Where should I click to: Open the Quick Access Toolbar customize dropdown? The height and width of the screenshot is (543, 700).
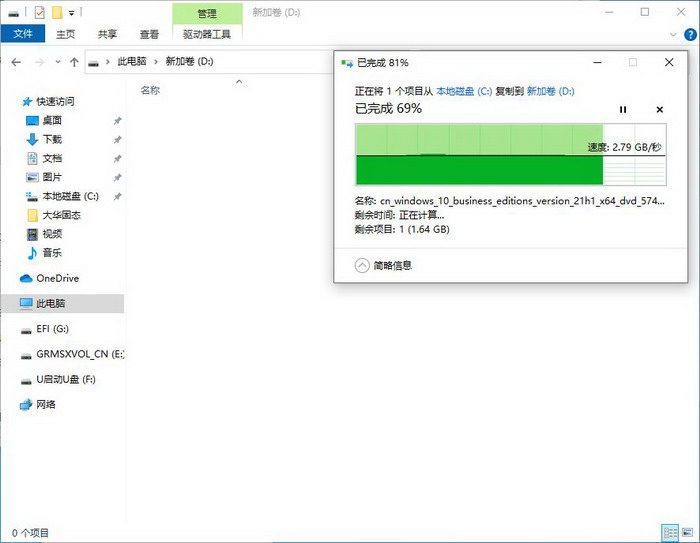click(72, 13)
